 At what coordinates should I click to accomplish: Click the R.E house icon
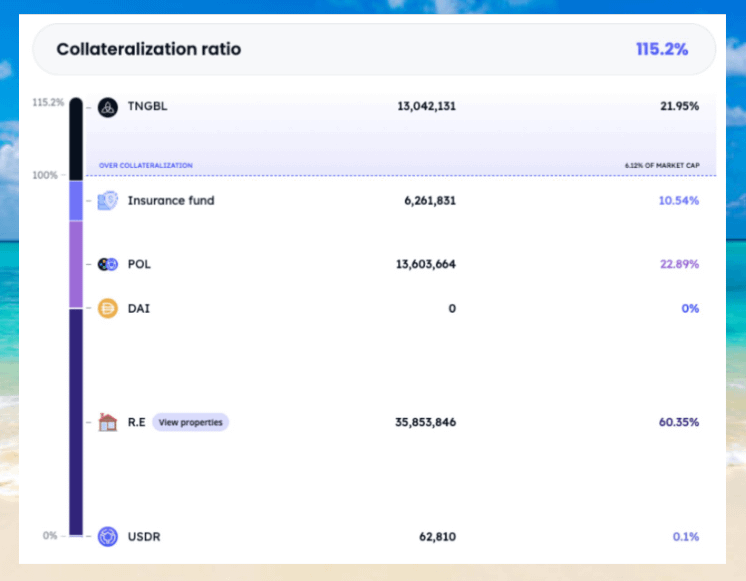(108, 422)
